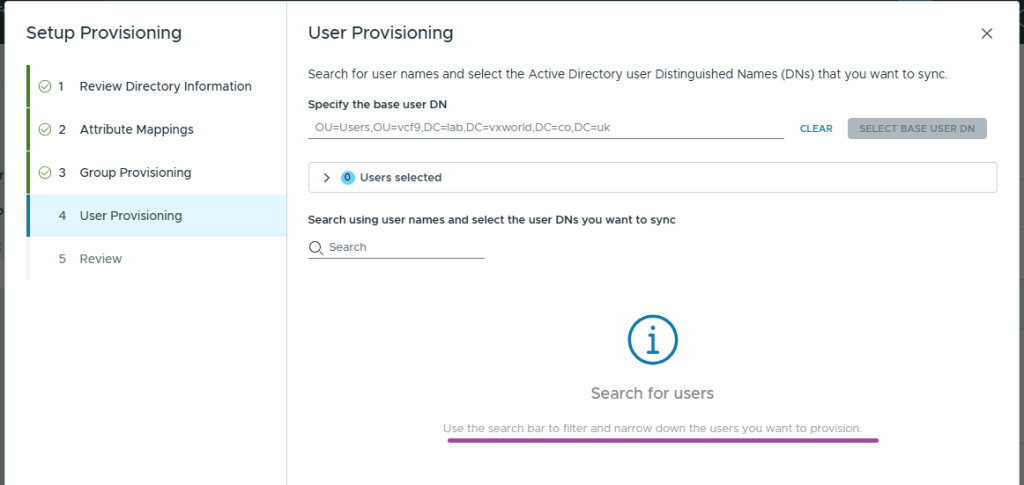Navigate to Group Provisioning step
This screenshot has width=1024, height=485.
(135, 172)
